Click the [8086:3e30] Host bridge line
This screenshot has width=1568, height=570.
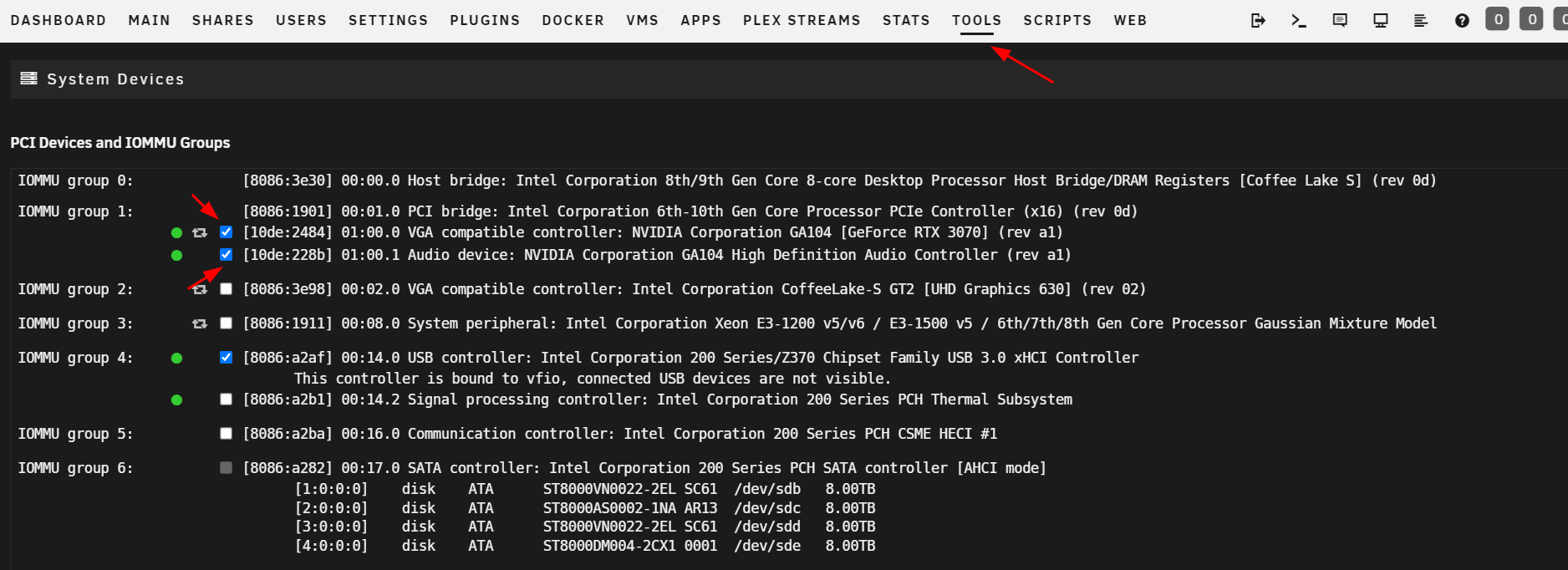click(x=840, y=181)
